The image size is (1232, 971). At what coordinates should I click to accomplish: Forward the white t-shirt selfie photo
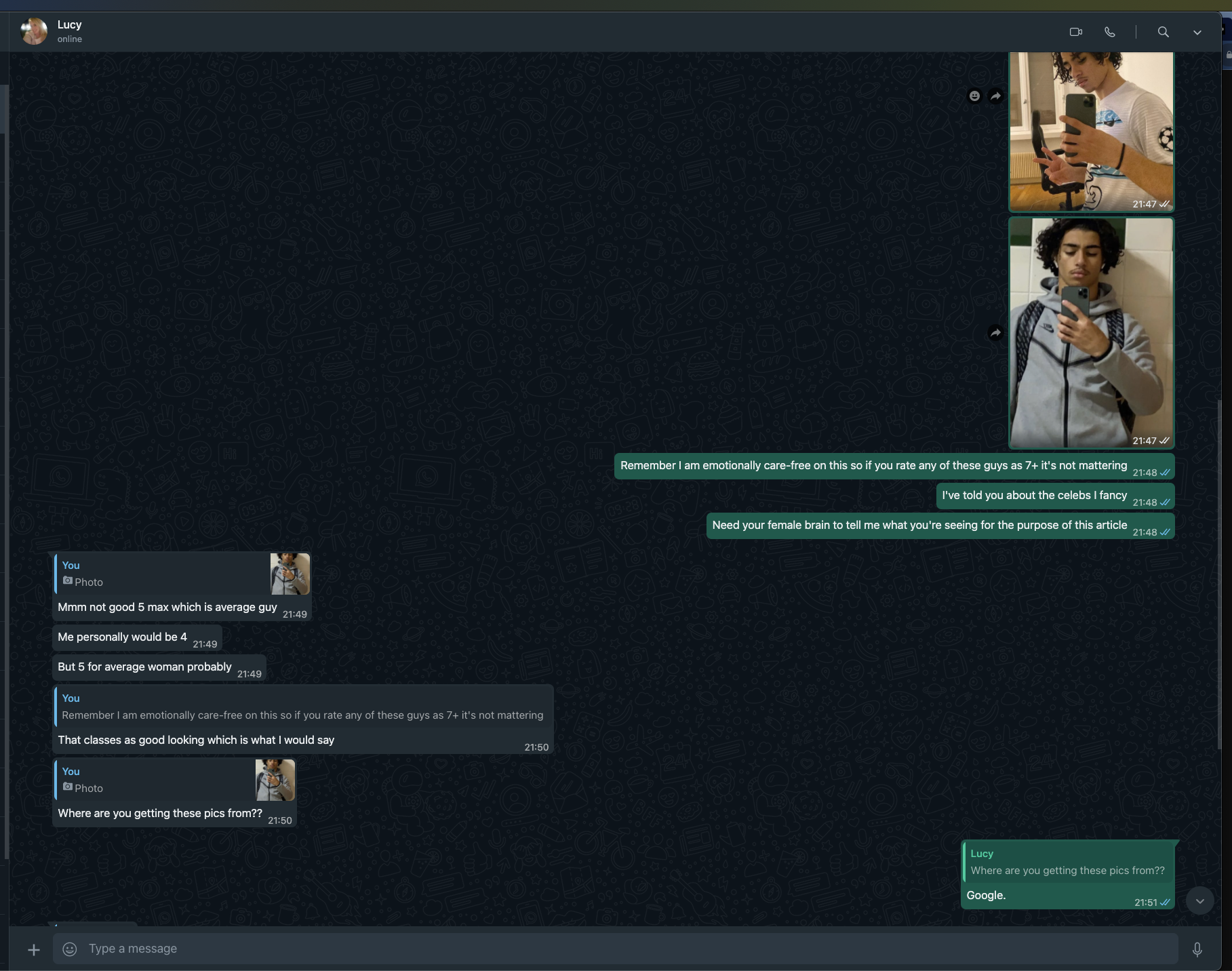tap(995, 96)
